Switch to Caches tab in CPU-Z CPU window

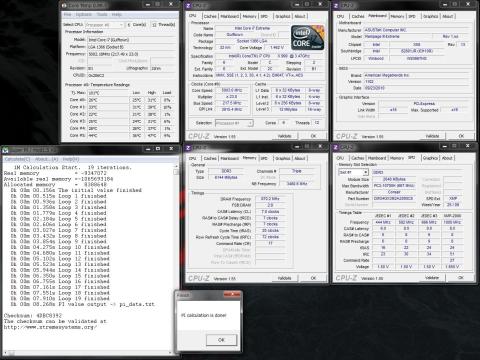click(210, 16)
